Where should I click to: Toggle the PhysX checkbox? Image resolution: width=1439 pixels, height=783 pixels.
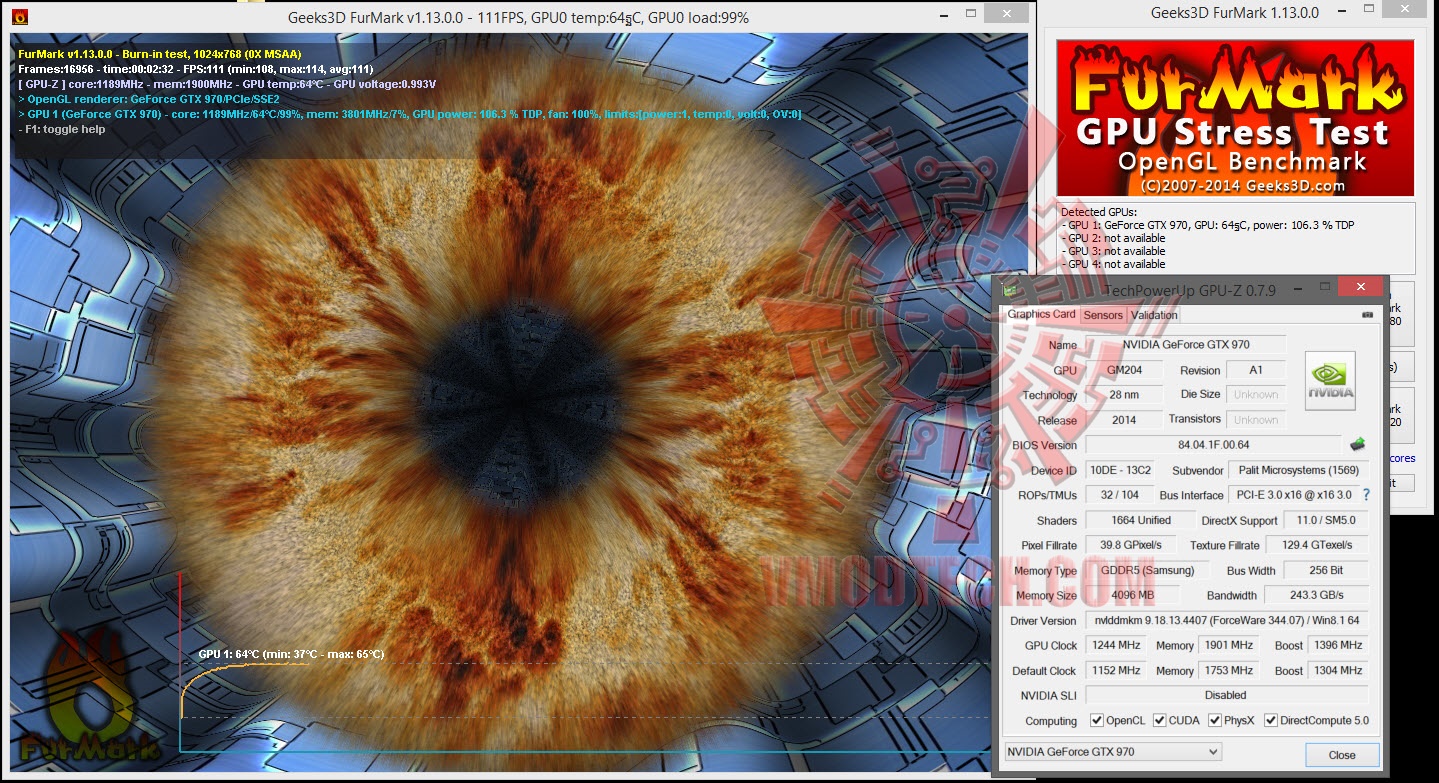coord(1215,720)
